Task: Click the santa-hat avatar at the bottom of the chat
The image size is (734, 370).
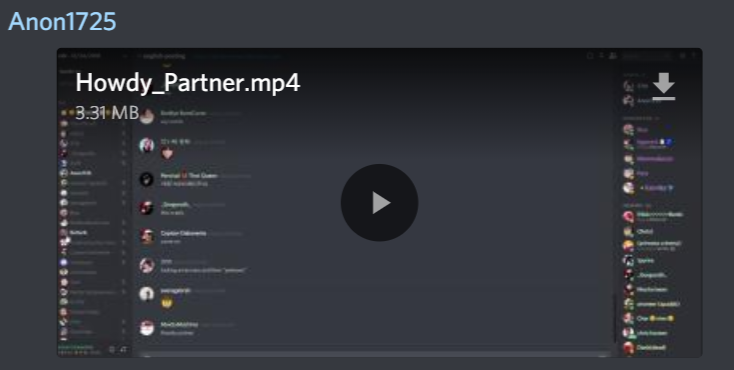Action: [147, 328]
